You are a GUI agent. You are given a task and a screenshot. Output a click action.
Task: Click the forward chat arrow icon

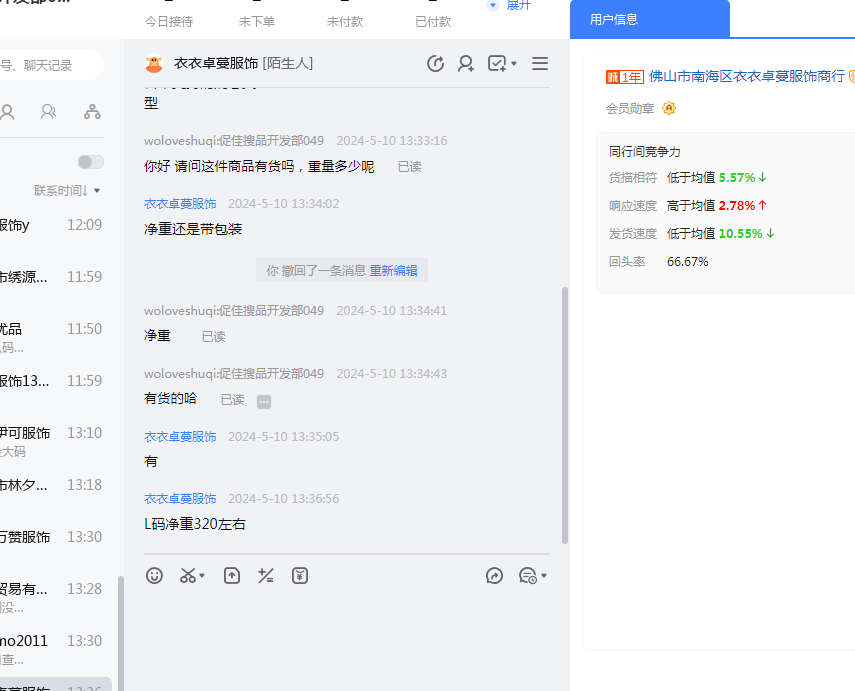[x=494, y=575]
